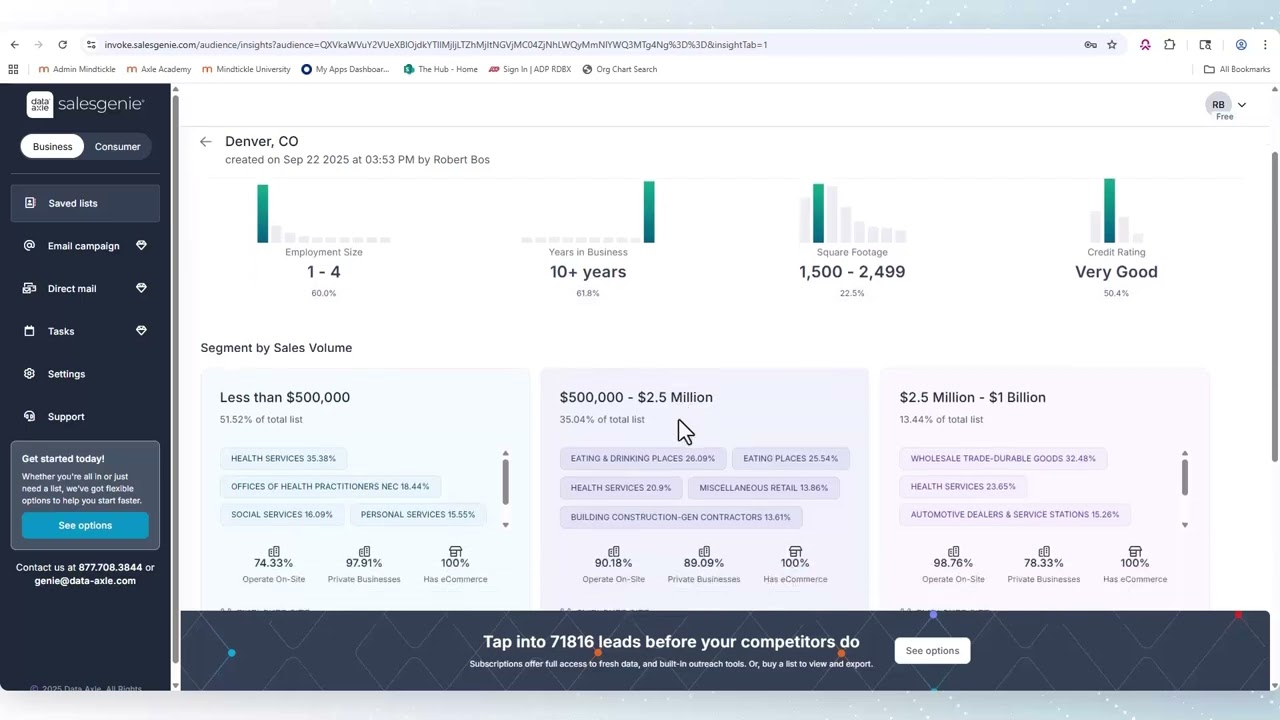This screenshot has width=1280, height=720.
Task: Open Org Chart Search bookmark
Action: click(x=619, y=69)
